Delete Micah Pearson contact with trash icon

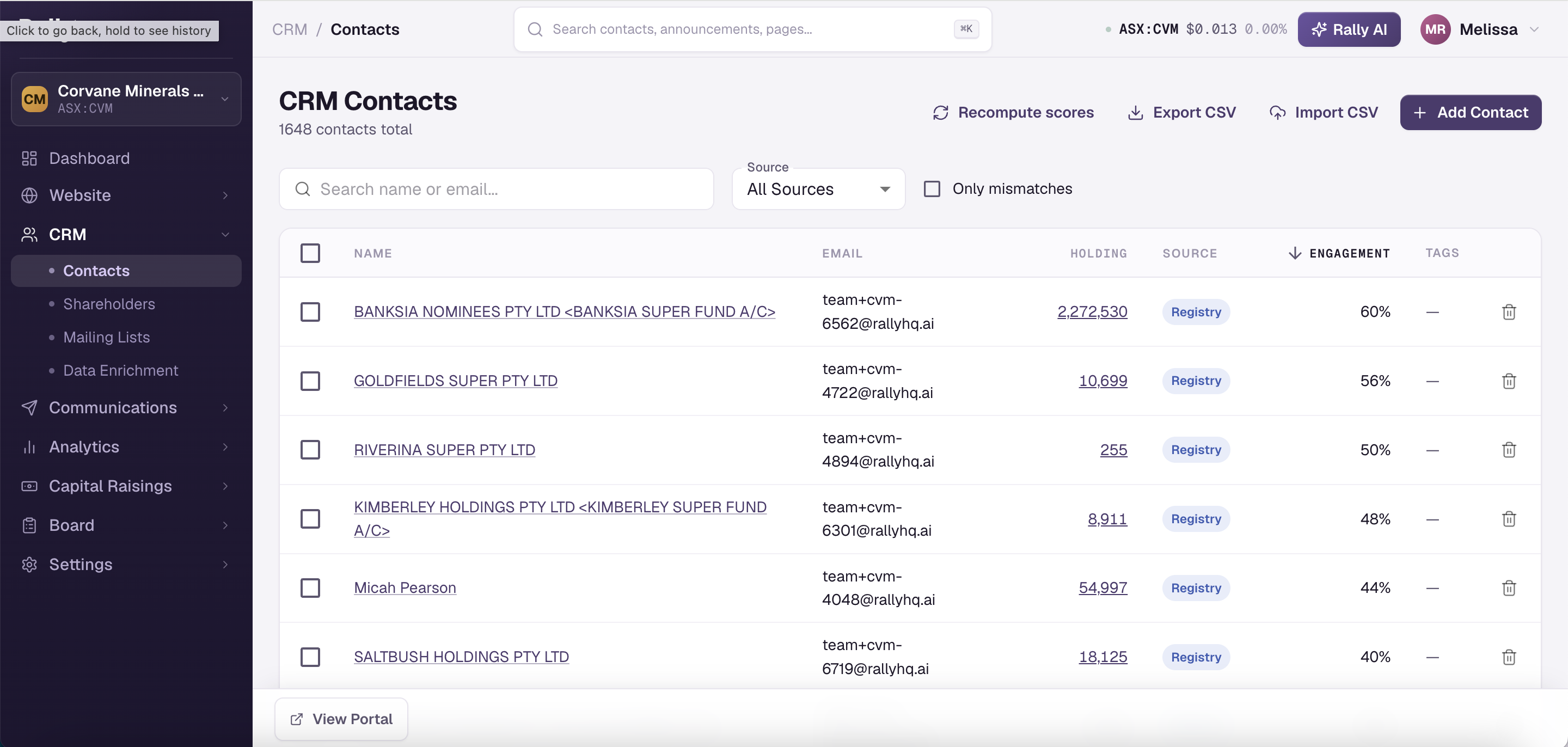point(1508,588)
